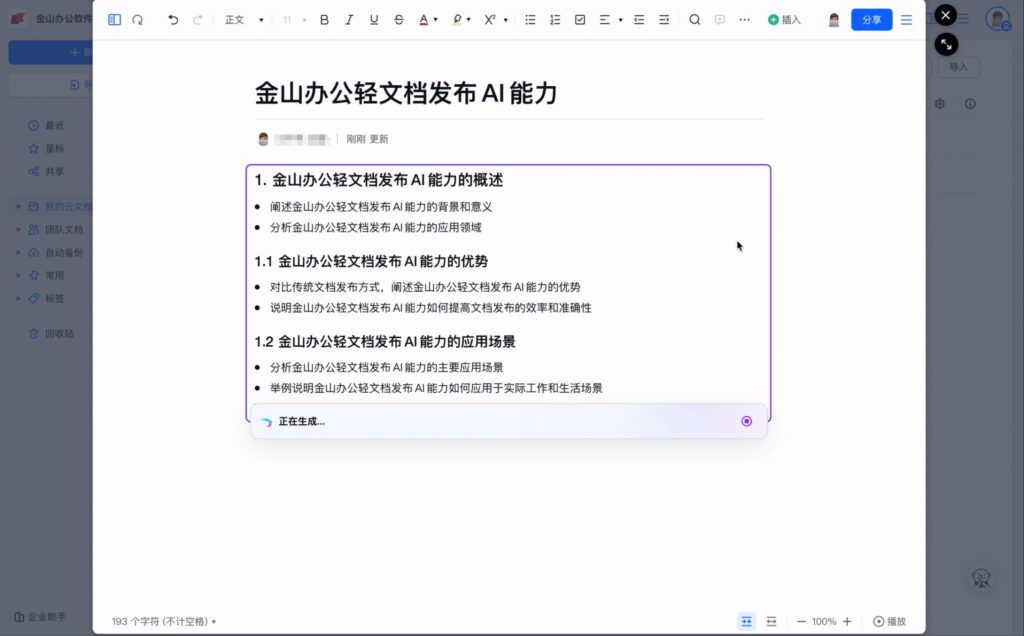
Task: Toggle strikethrough formatting
Action: click(398, 20)
